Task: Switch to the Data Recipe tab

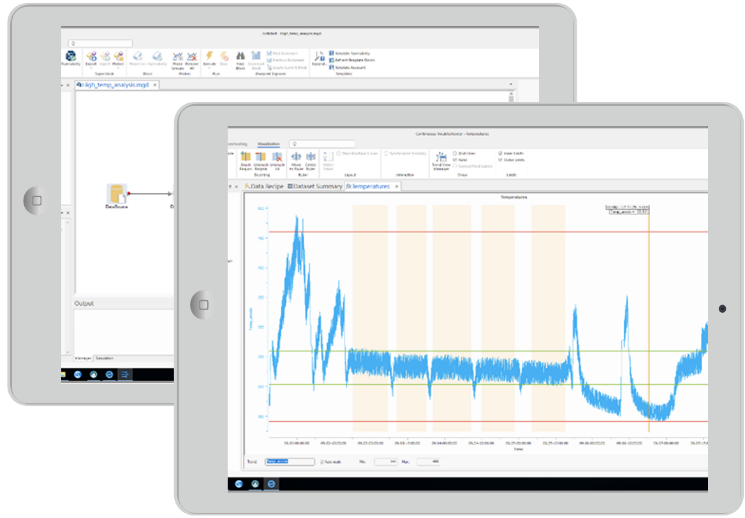Action: [x=262, y=186]
